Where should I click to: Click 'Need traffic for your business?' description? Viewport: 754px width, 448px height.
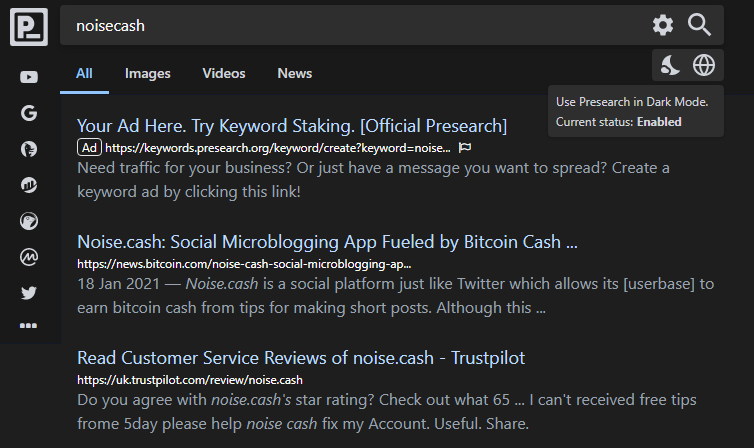(373, 180)
